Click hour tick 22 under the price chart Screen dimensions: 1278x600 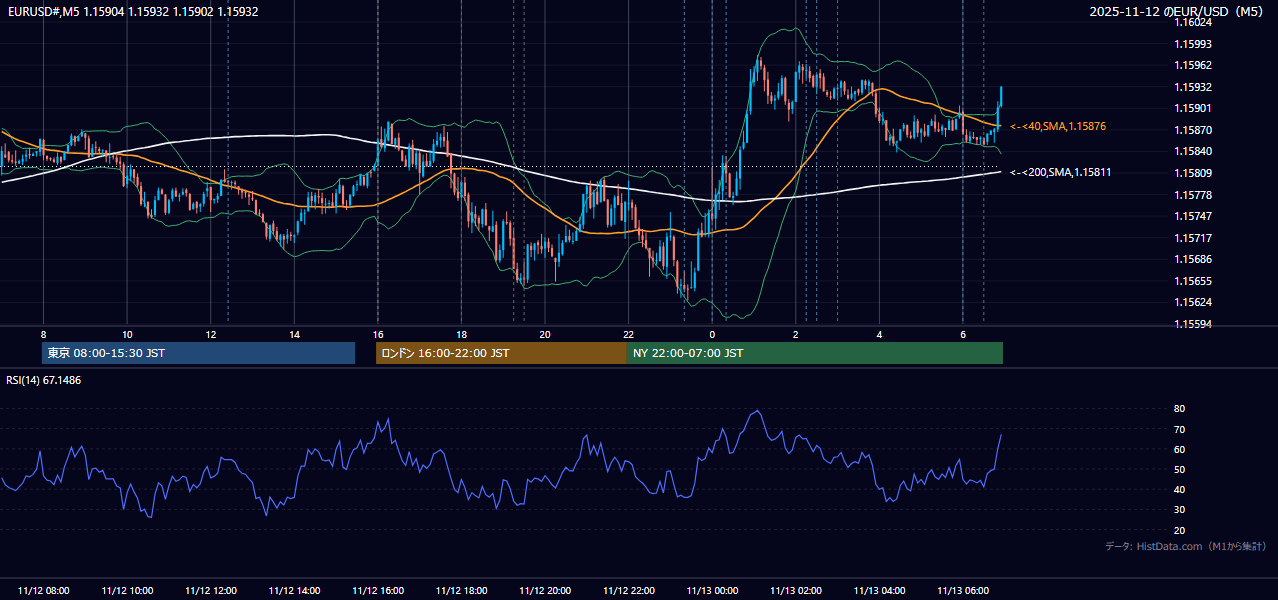pos(629,334)
